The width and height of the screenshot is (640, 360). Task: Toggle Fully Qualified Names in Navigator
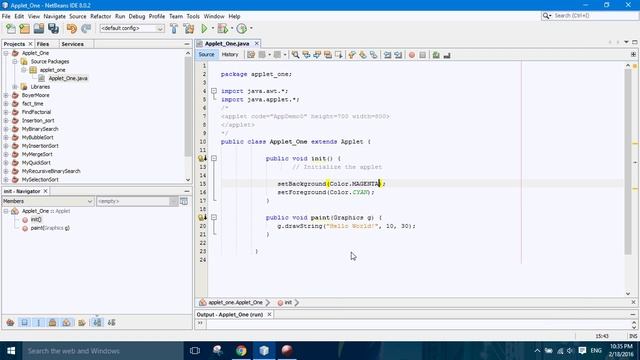tap(82, 323)
